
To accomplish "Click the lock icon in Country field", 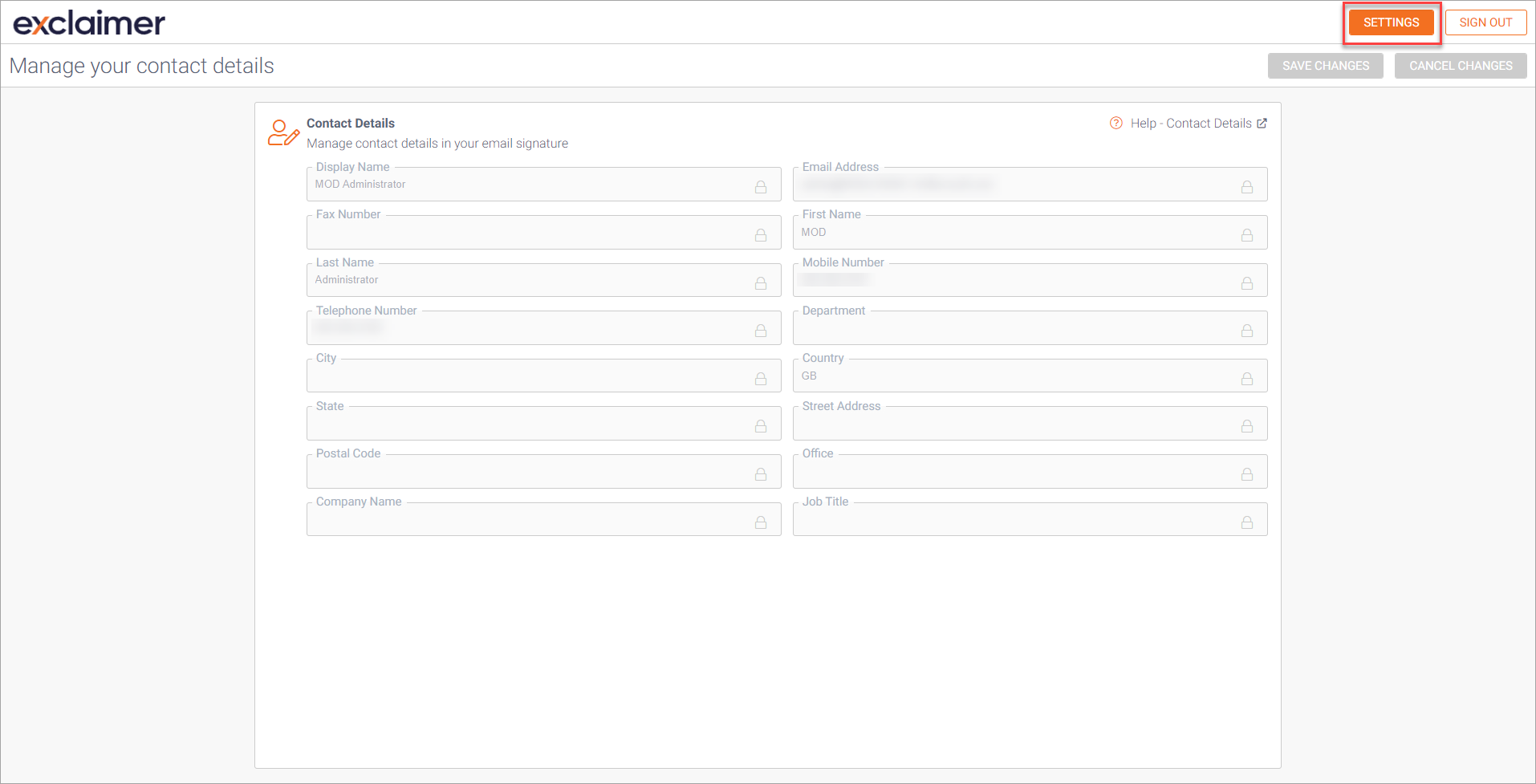I will pos(1246,379).
